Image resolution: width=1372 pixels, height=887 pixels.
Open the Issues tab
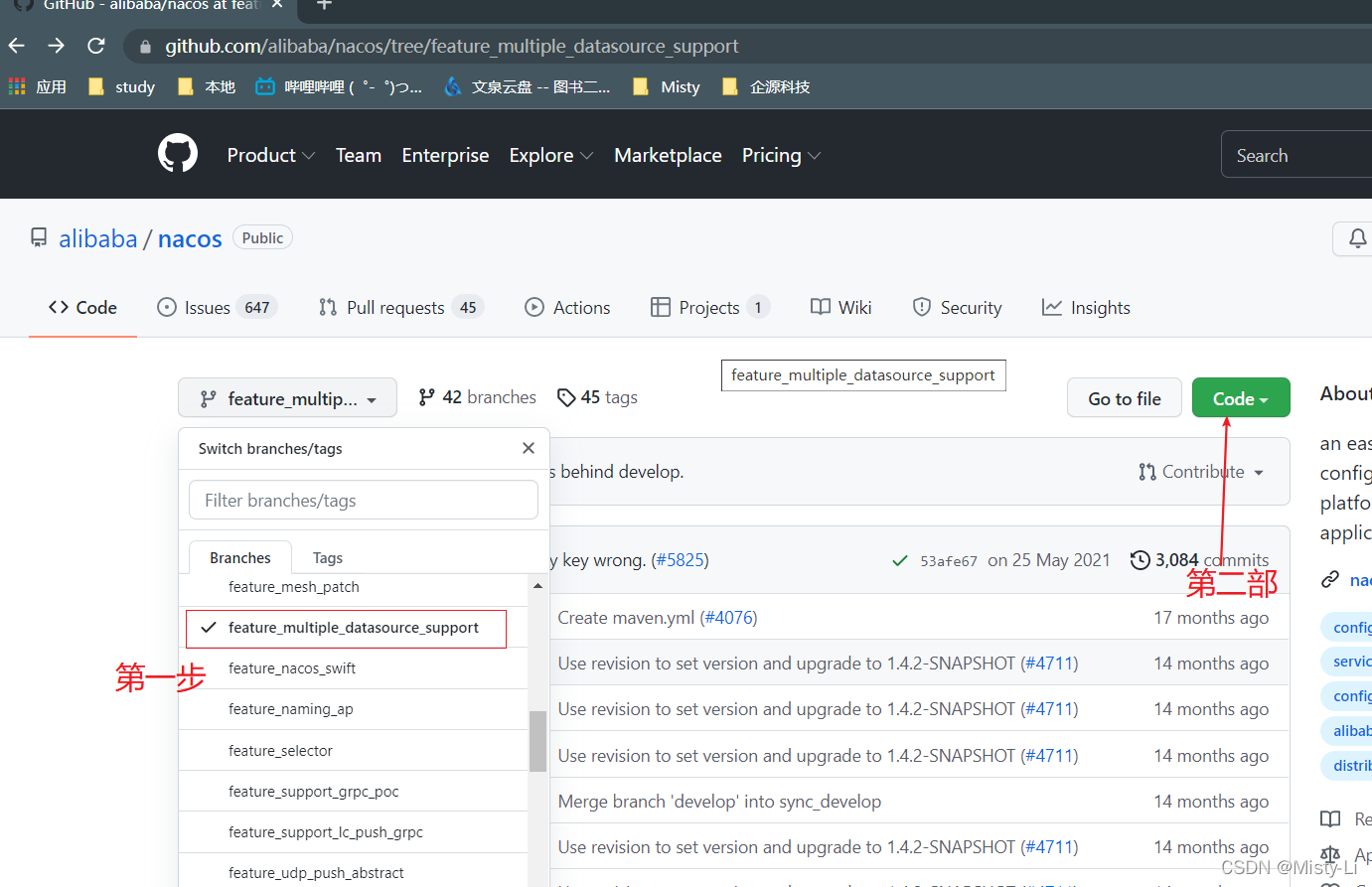click(217, 308)
